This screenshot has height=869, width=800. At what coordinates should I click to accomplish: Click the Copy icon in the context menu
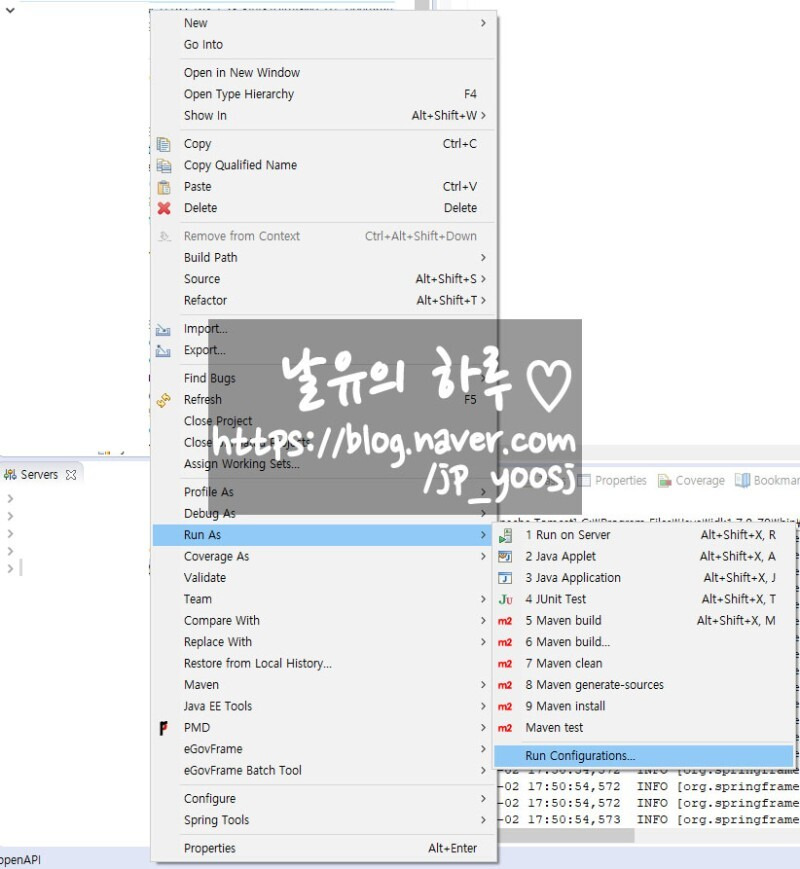(164, 143)
